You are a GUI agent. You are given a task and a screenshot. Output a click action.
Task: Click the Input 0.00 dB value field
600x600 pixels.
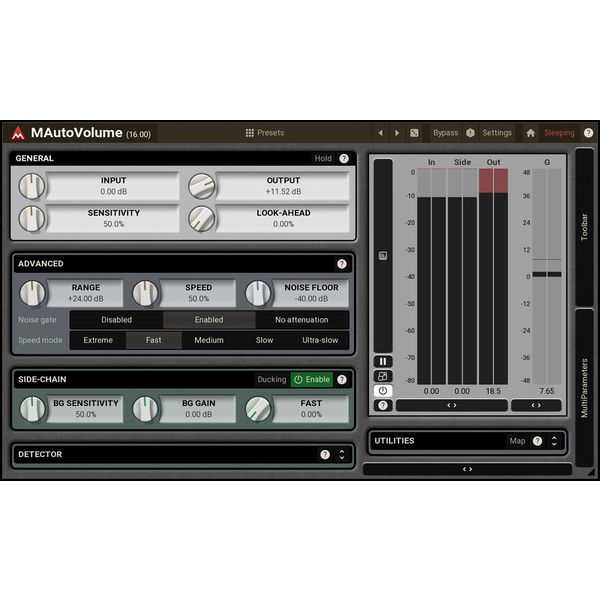pos(113,186)
